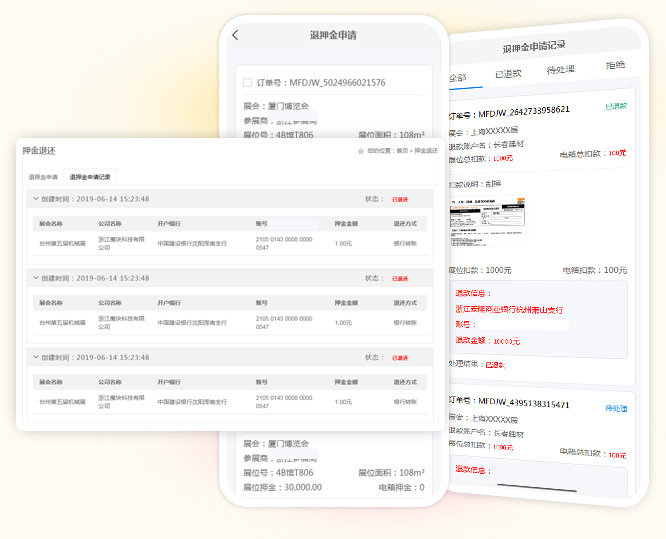The image size is (666, 539).
Task: Switch to the 已退款 tab
Action: pyautogui.click(x=508, y=73)
